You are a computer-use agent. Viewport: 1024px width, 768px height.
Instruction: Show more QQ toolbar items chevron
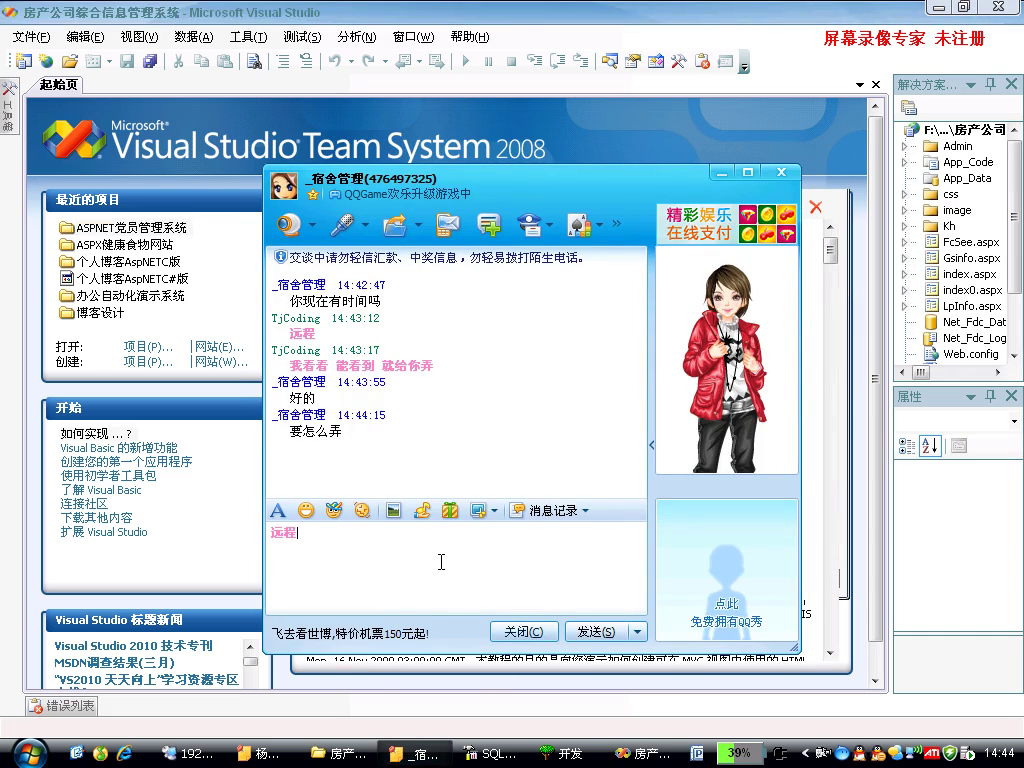tap(616, 223)
